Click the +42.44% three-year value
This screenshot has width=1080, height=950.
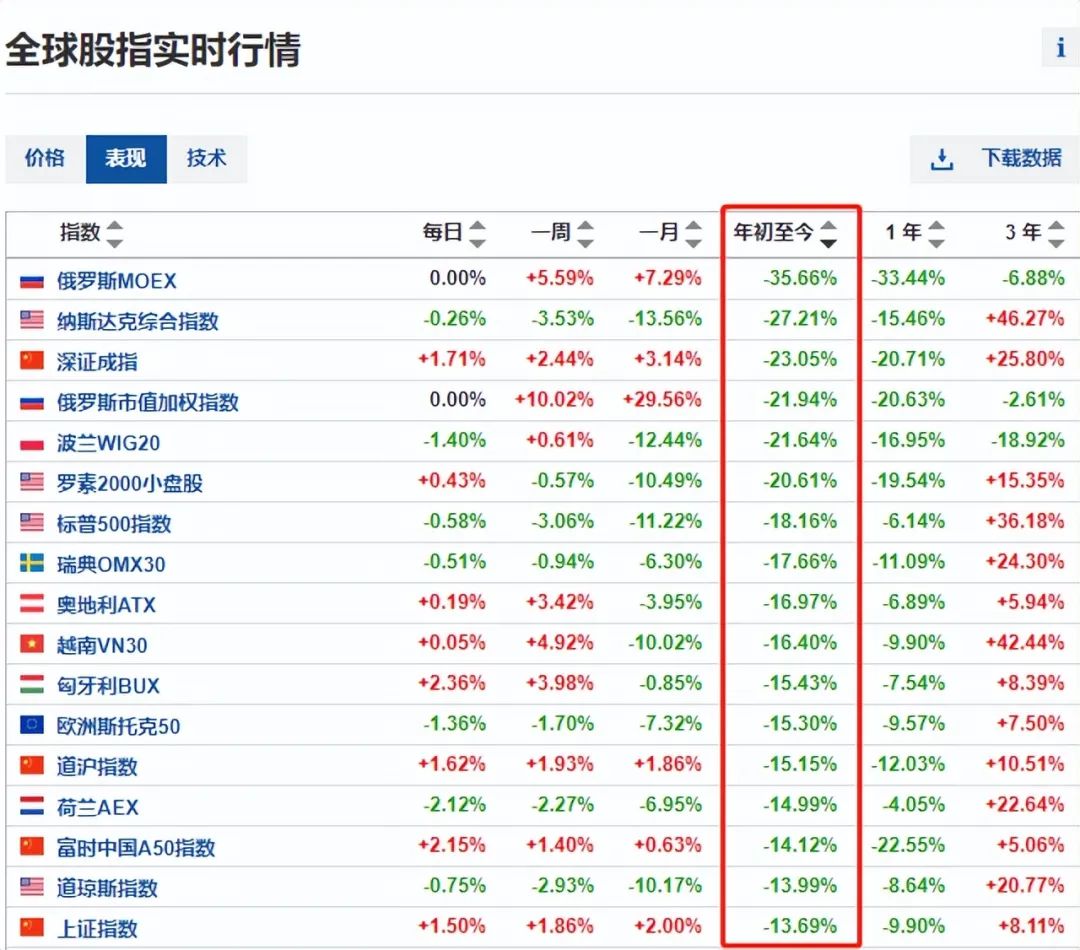1025,642
